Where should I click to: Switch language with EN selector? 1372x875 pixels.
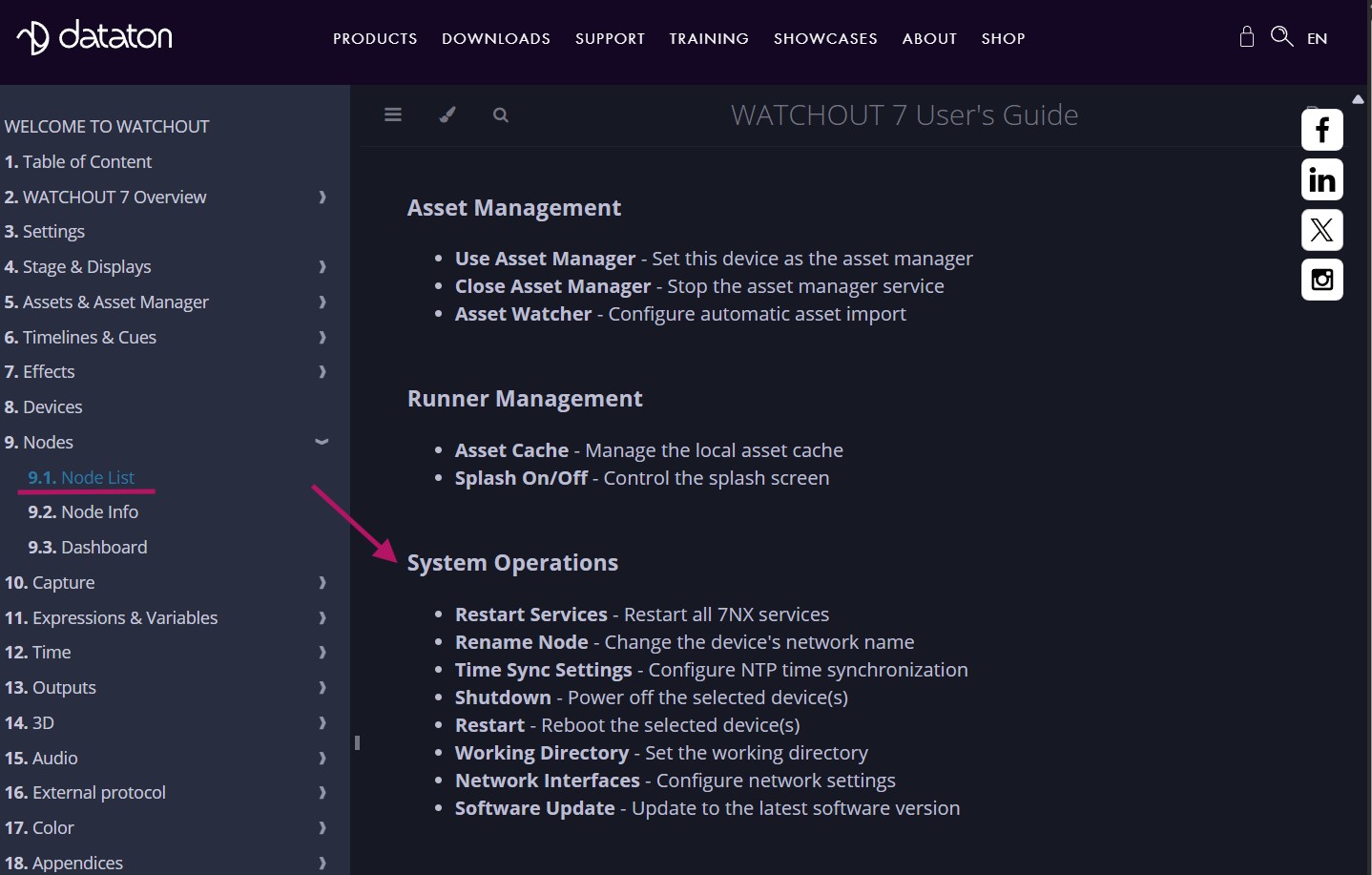pos(1317,39)
